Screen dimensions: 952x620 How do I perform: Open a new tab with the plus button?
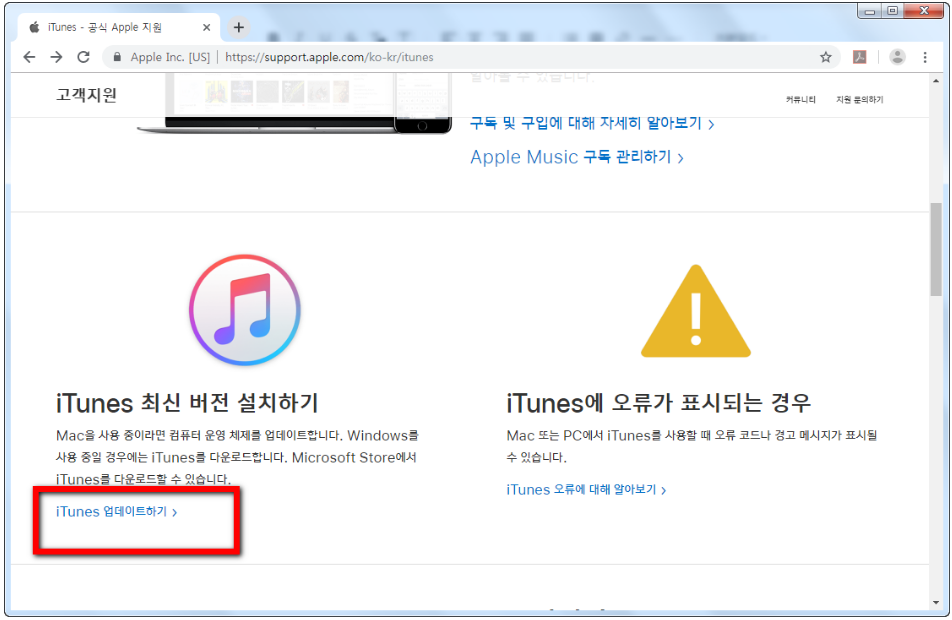239,27
